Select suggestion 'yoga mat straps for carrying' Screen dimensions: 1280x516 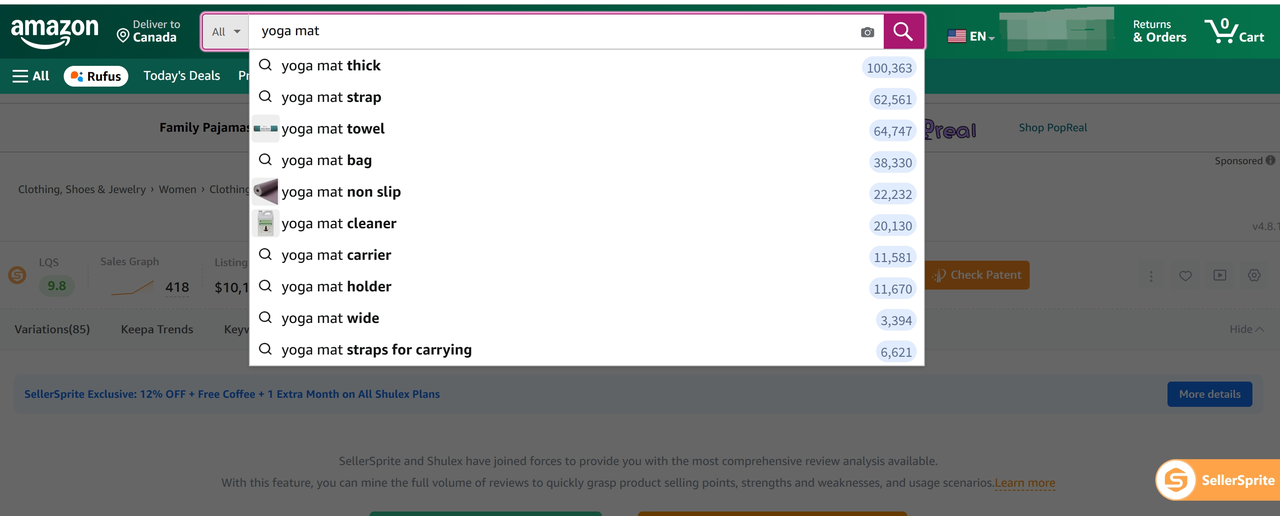(x=586, y=350)
